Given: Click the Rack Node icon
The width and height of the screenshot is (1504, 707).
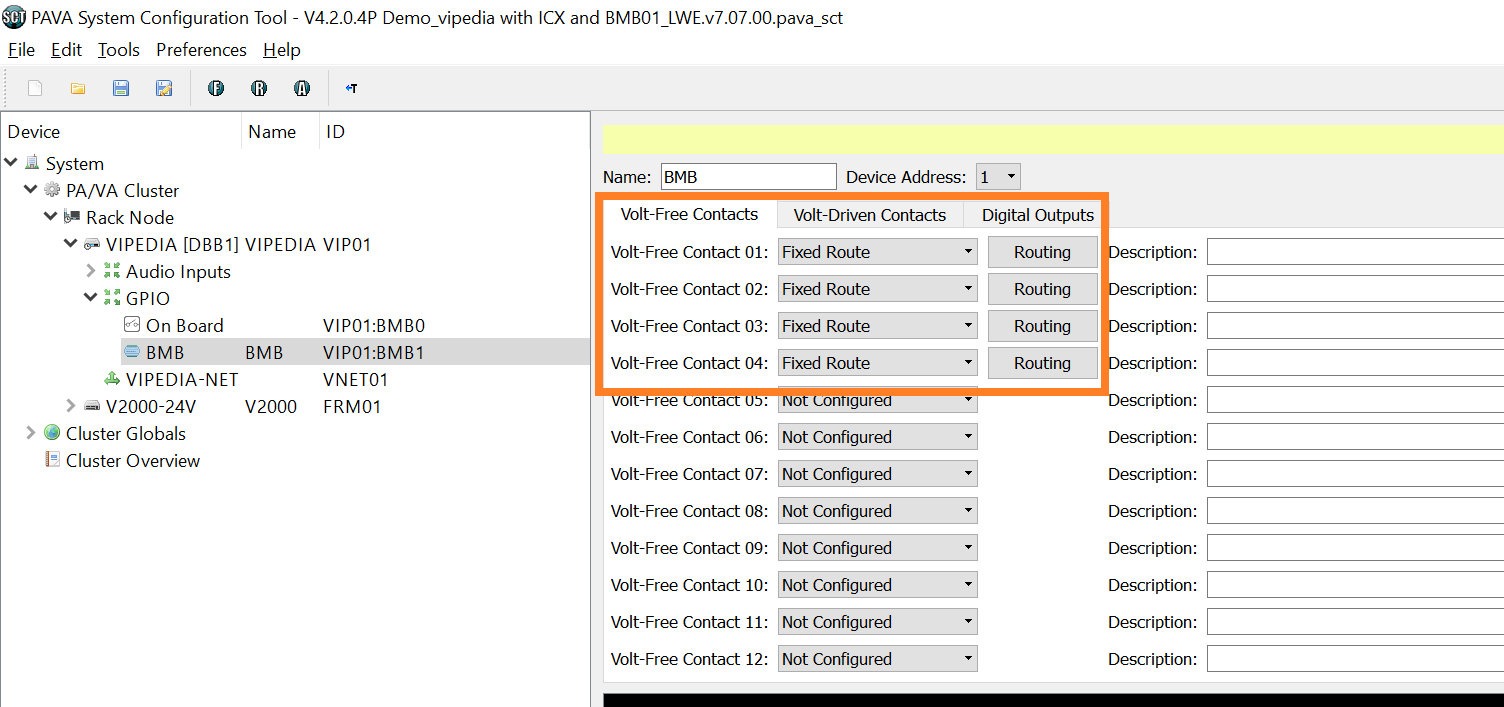Looking at the screenshot, I should (72, 217).
